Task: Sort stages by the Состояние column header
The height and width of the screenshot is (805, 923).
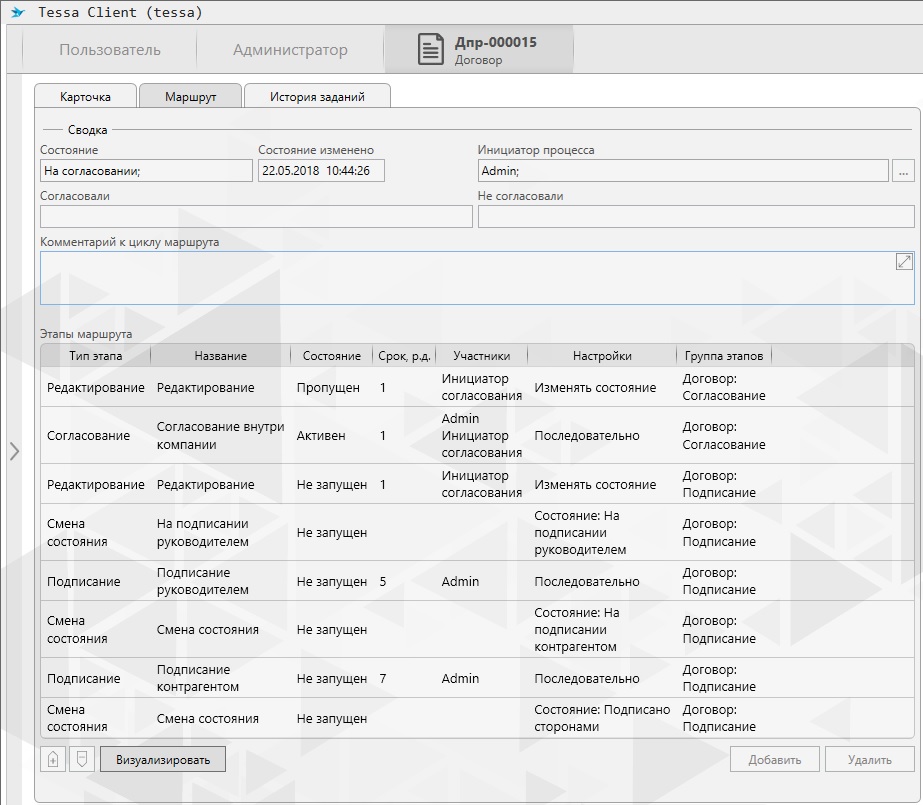Action: coord(332,356)
